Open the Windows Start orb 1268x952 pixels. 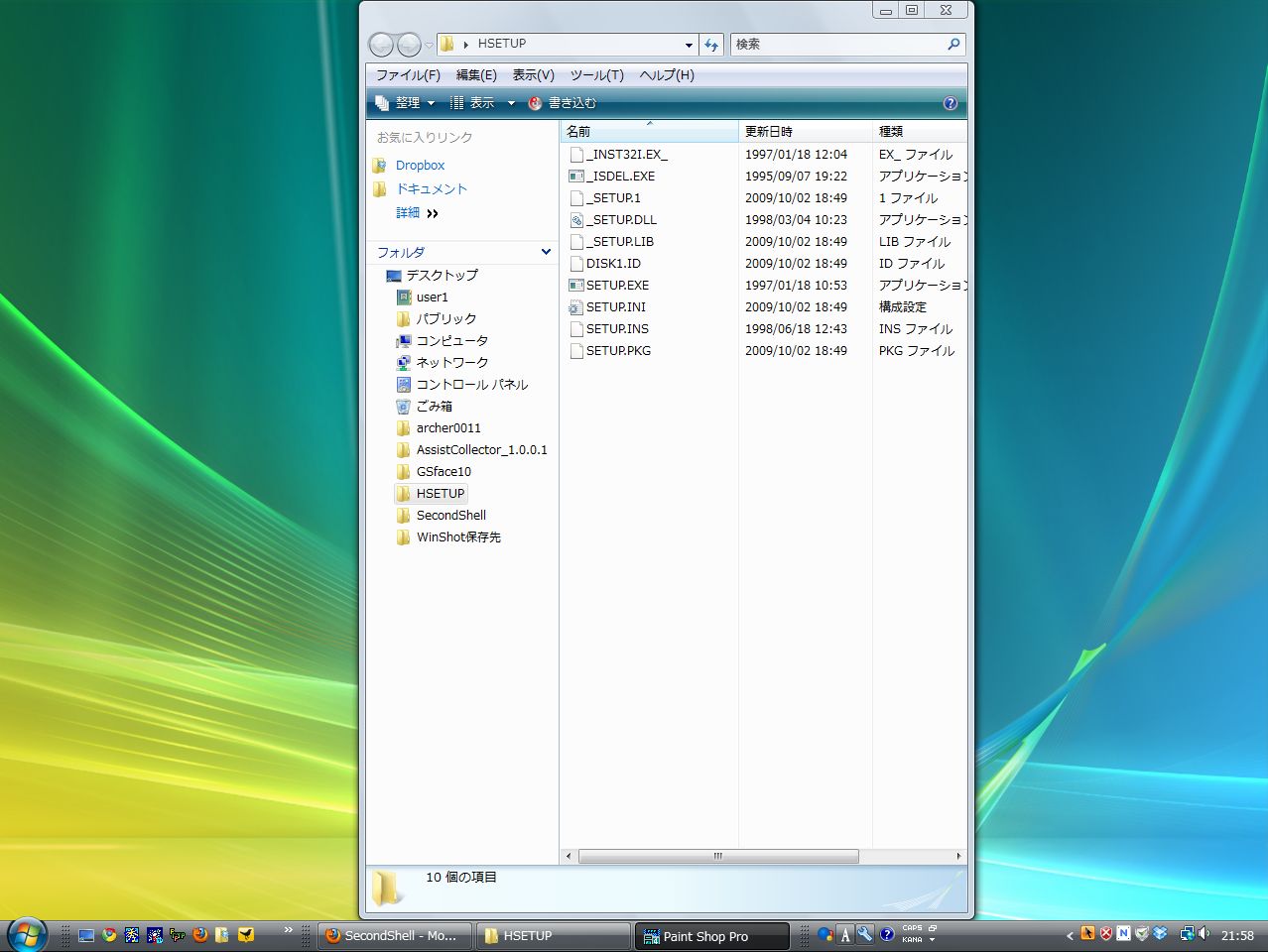click(27, 934)
